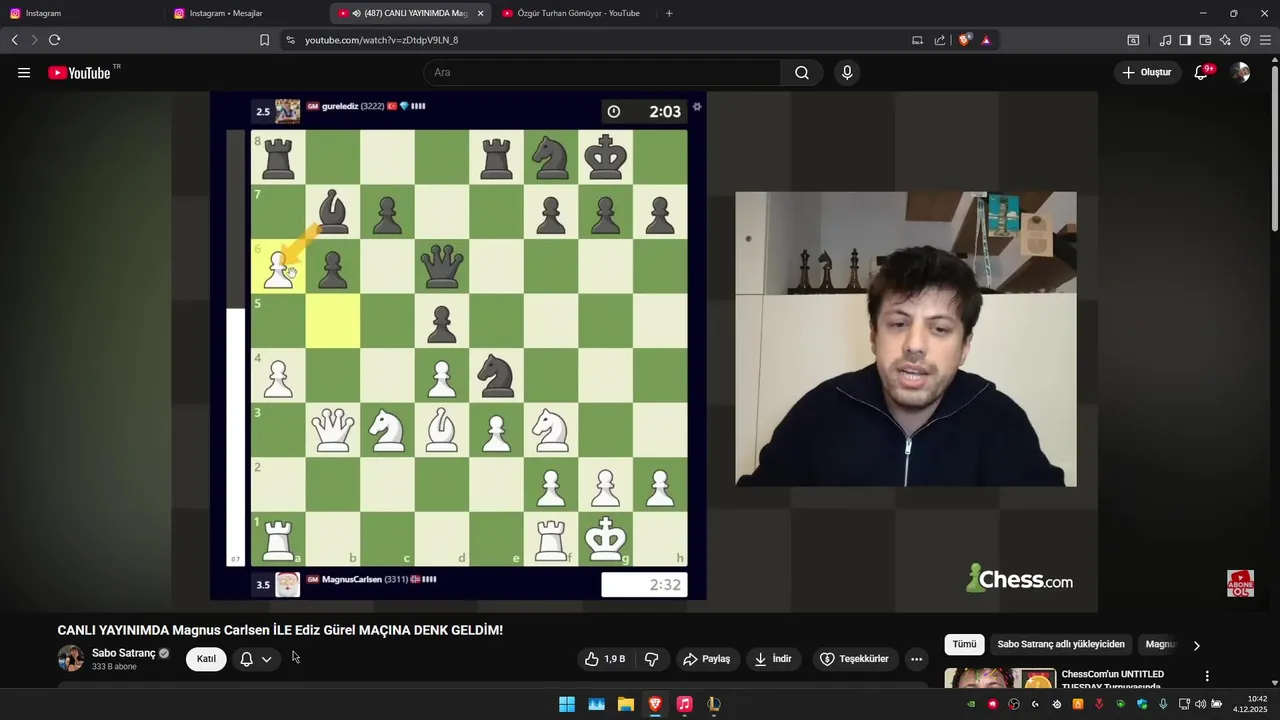Click the Brave Shields lion icon in address bar
The width and height of the screenshot is (1280, 720).
(965, 40)
